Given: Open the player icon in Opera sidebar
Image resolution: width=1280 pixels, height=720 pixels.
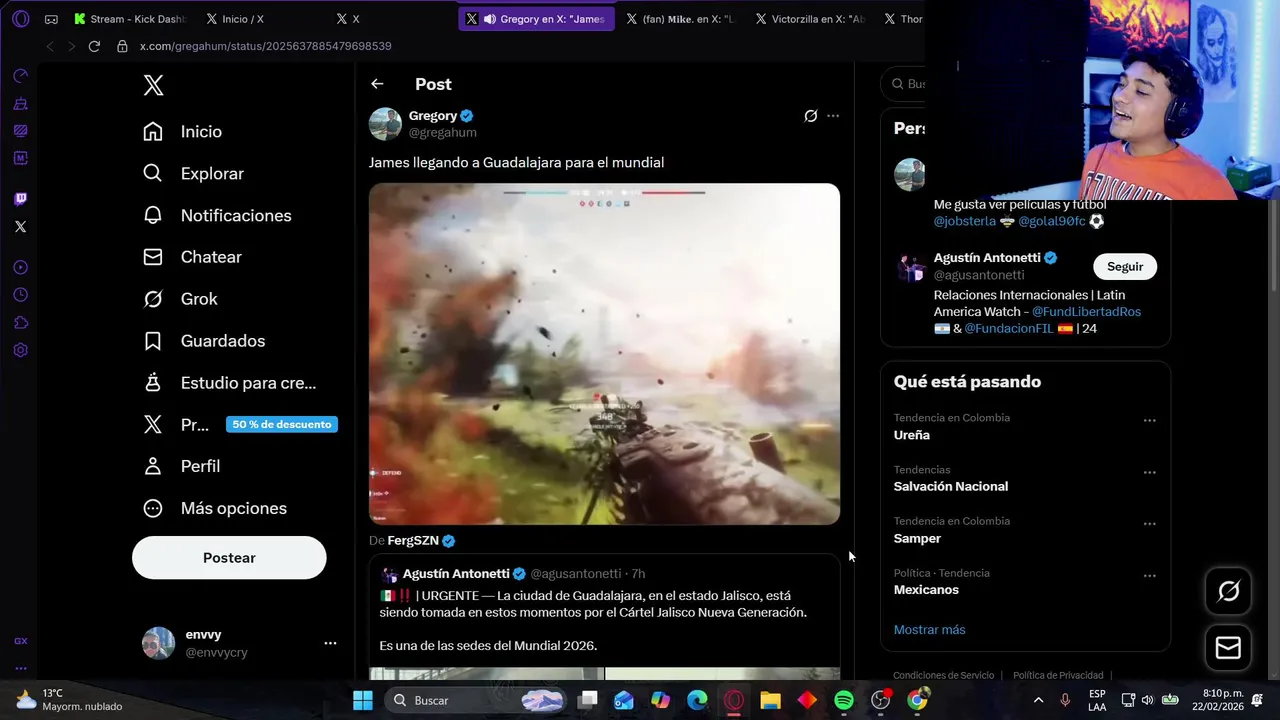Looking at the screenshot, I should click(x=20, y=268).
